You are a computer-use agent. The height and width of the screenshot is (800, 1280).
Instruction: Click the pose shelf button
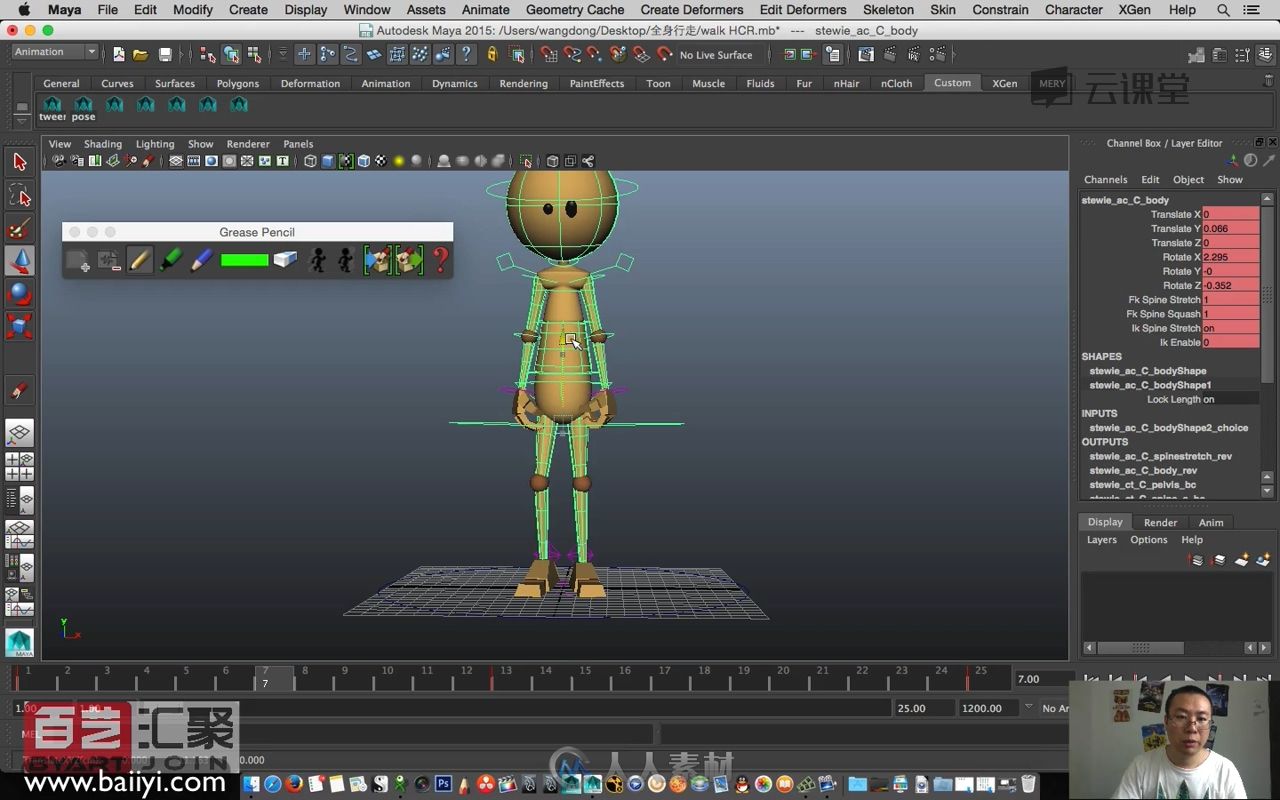84,109
